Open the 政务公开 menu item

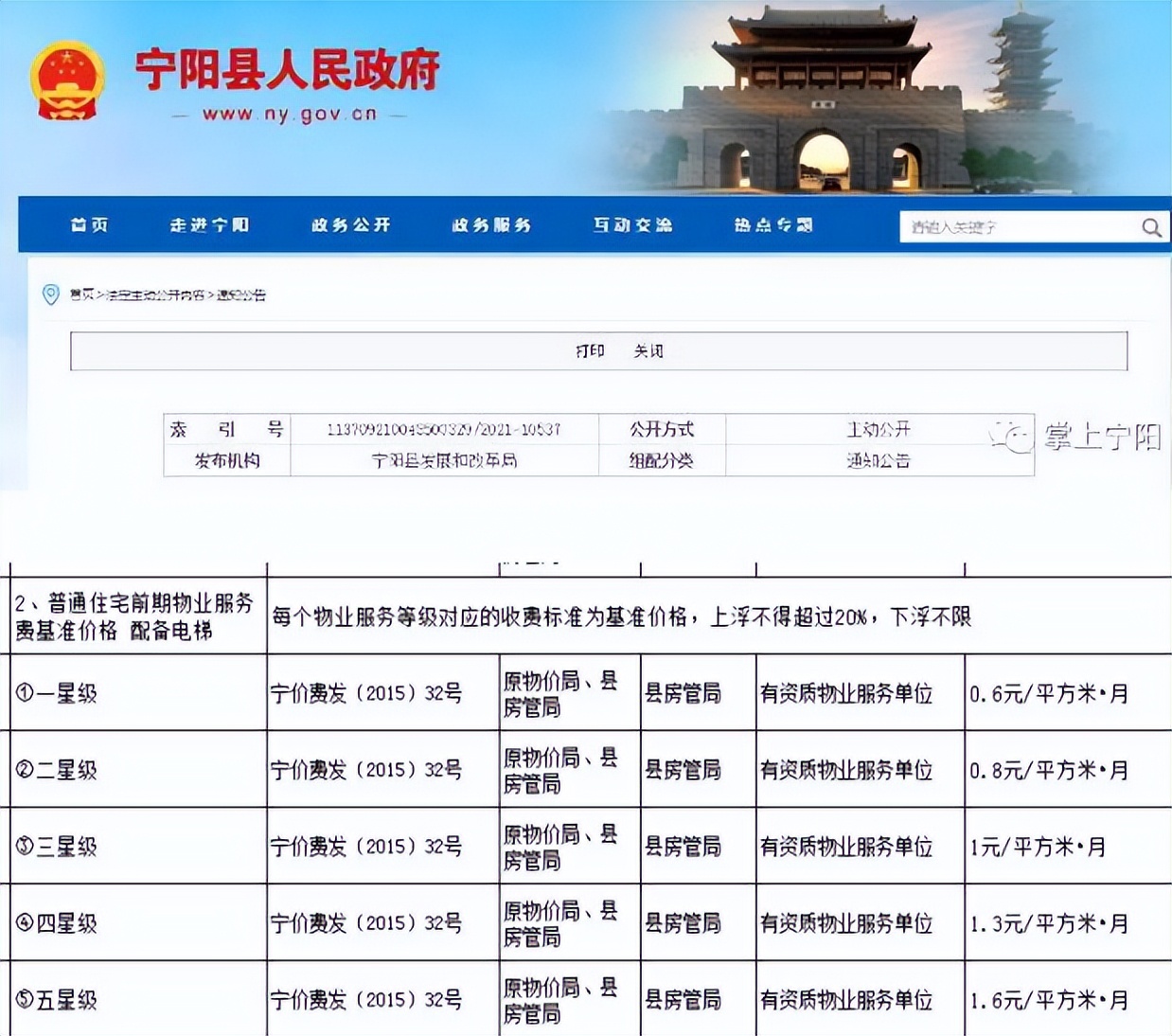click(x=349, y=225)
